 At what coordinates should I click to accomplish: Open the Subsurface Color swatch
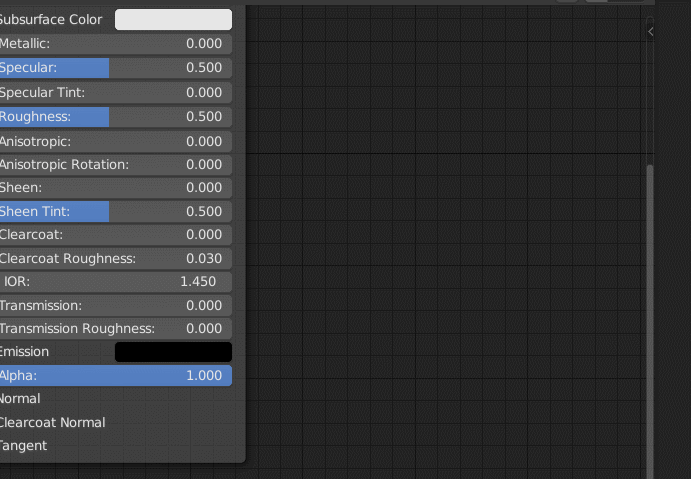[173, 20]
